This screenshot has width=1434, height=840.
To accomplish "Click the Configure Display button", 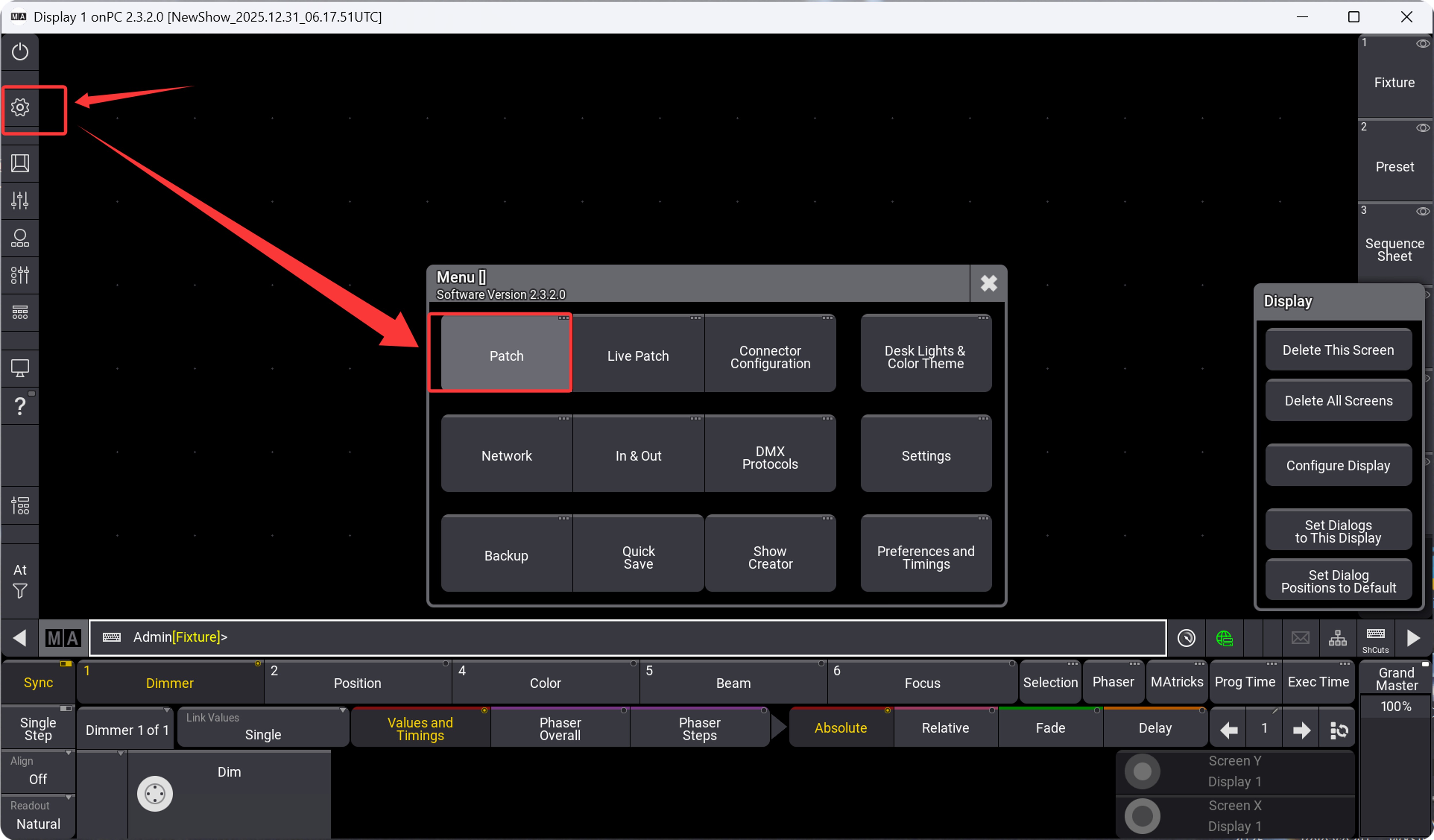I will (x=1338, y=466).
